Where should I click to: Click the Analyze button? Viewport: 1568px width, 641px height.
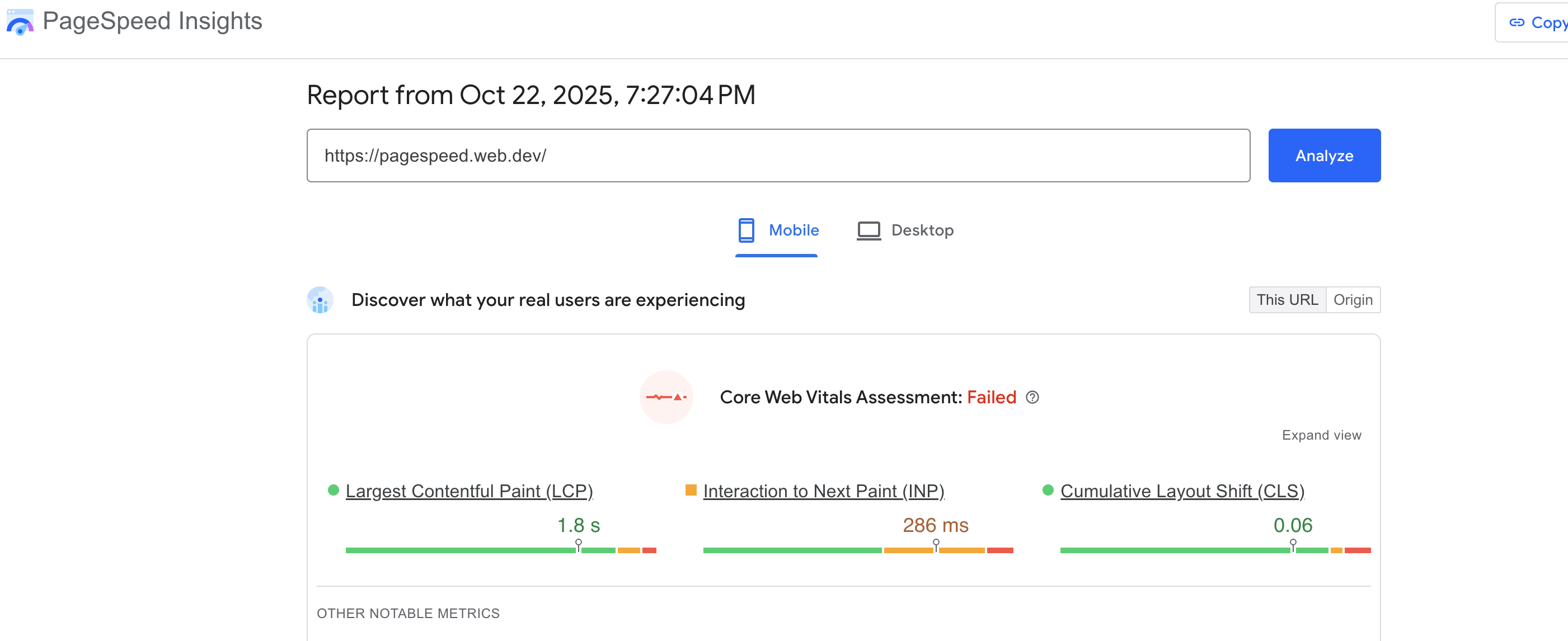pos(1324,155)
